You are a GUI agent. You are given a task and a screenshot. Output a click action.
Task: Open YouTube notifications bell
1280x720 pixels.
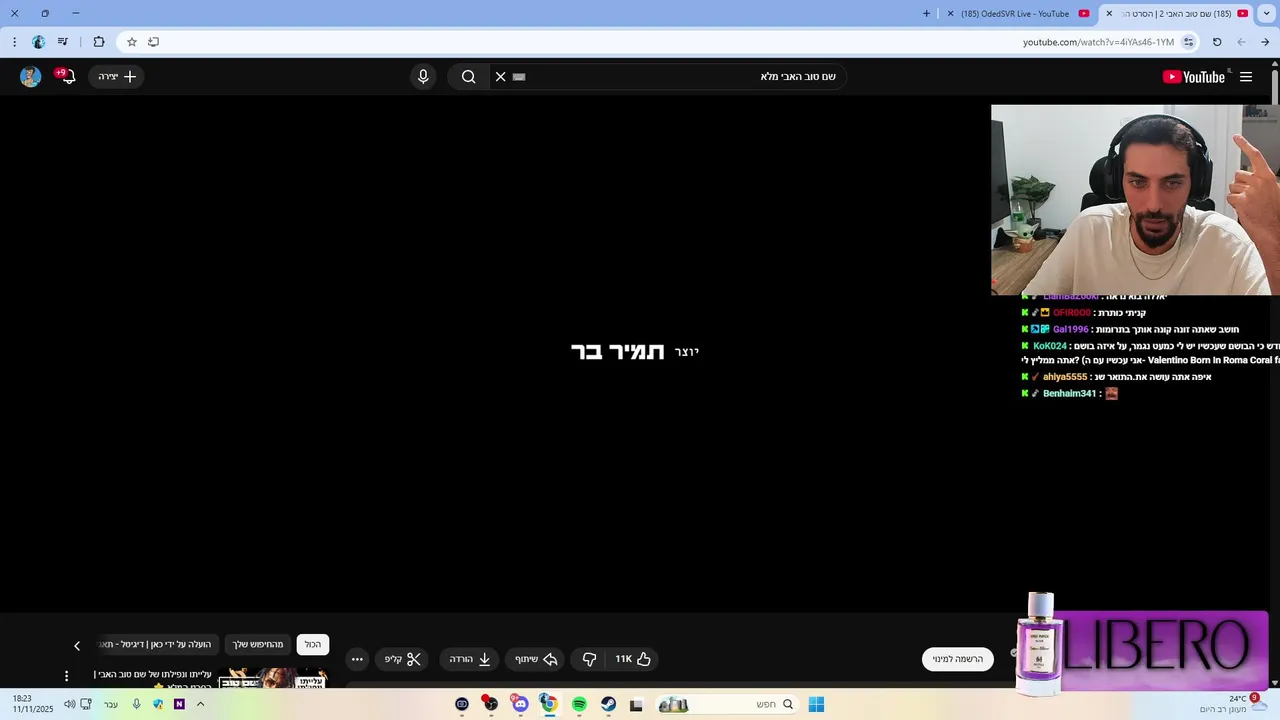tap(67, 77)
